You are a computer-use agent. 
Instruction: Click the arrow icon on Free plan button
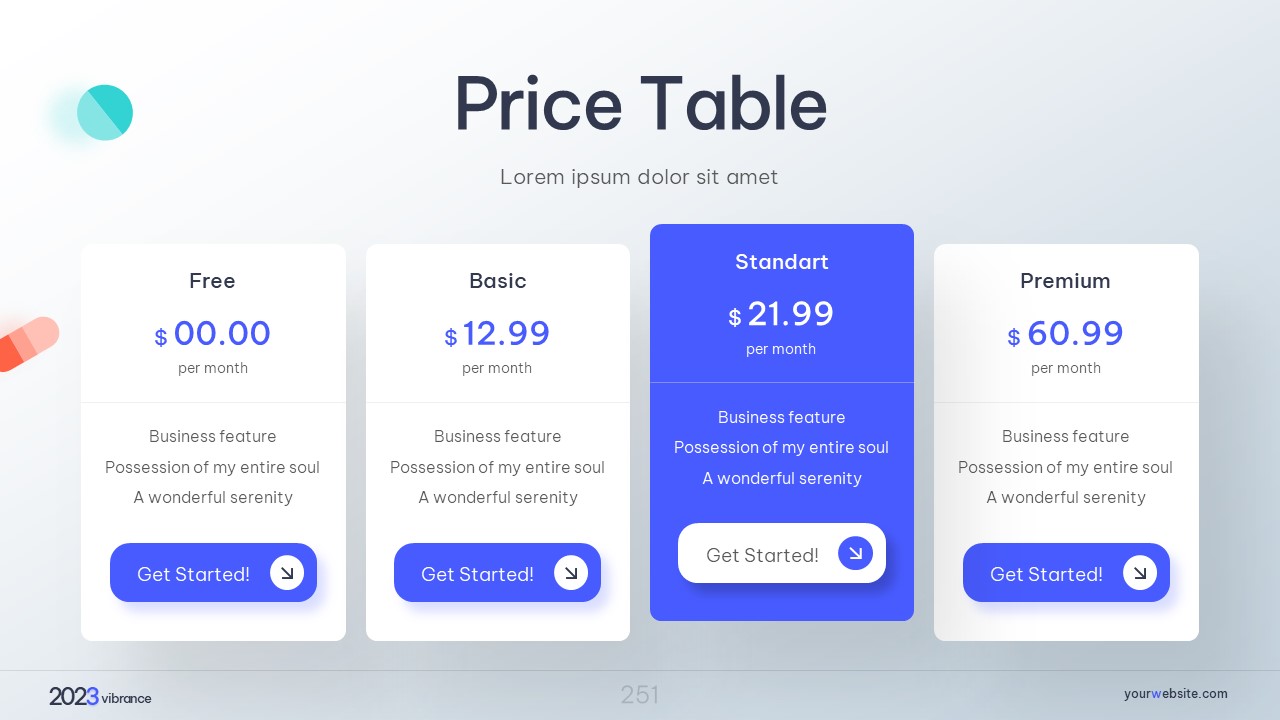click(x=287, y=573)
